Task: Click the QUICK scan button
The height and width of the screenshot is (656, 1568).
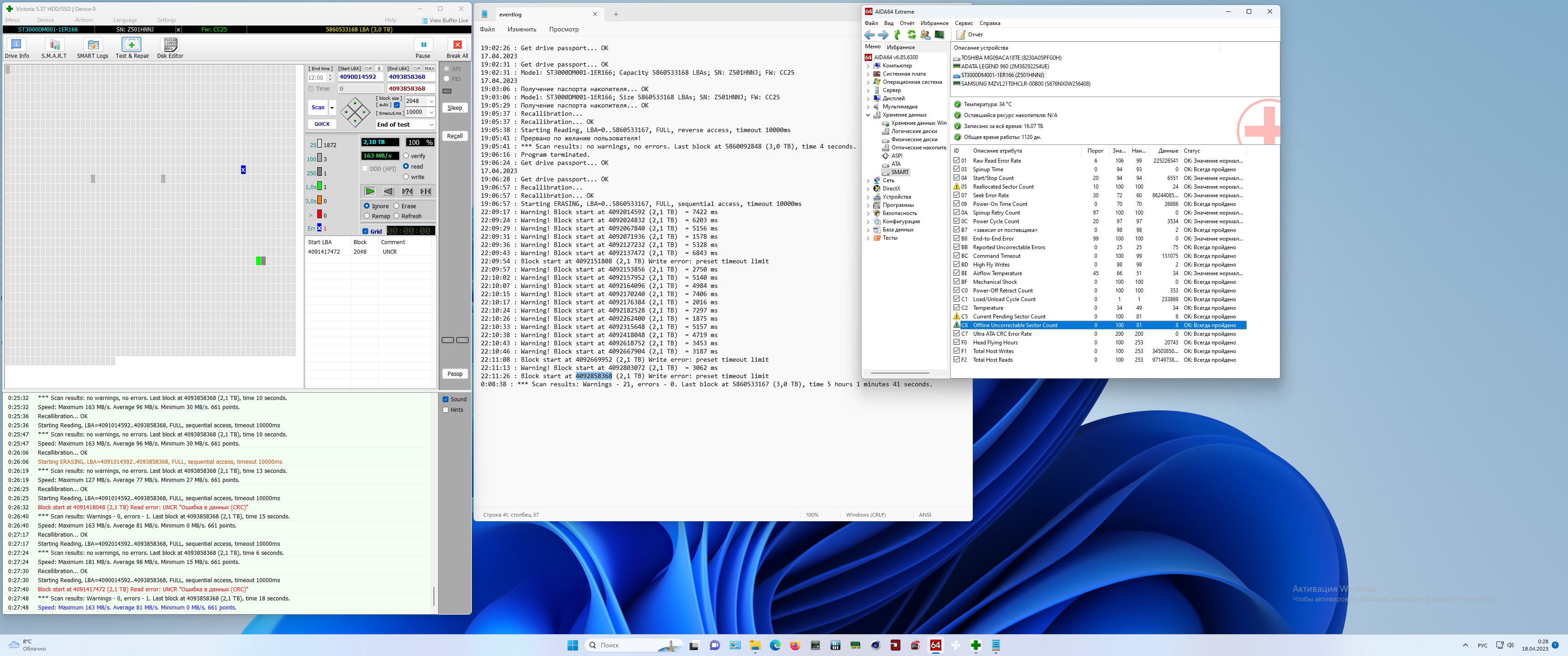Action: coord(322,124)
